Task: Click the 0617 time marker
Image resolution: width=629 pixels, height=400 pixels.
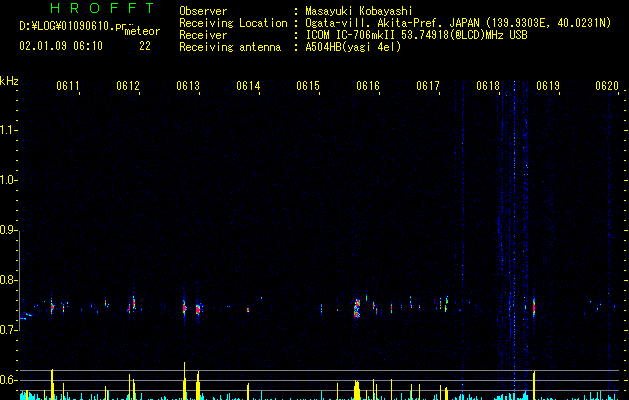Action: point(428,85)
